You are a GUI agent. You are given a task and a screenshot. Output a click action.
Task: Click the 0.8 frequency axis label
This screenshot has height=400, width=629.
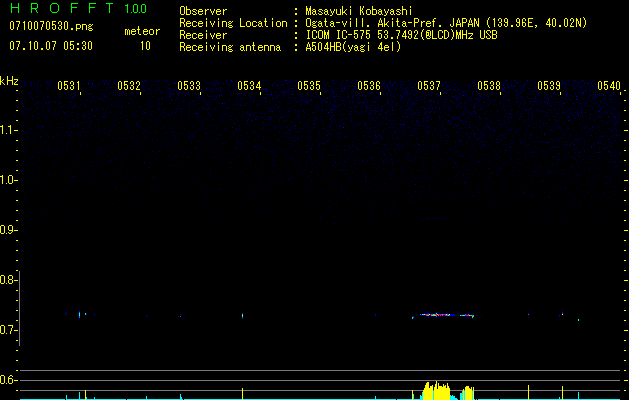point(7,280)
